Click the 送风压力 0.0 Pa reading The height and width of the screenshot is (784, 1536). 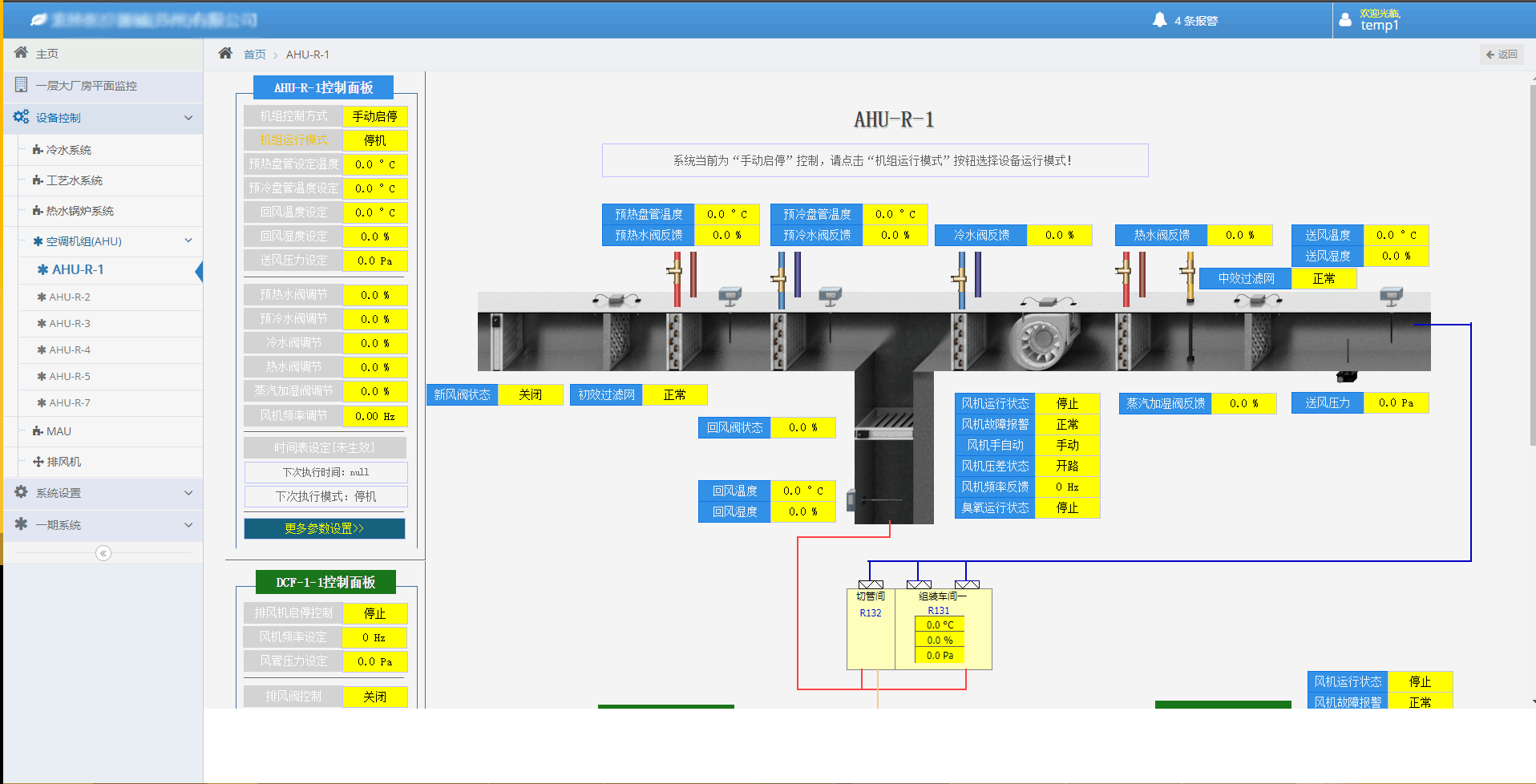1396,402
